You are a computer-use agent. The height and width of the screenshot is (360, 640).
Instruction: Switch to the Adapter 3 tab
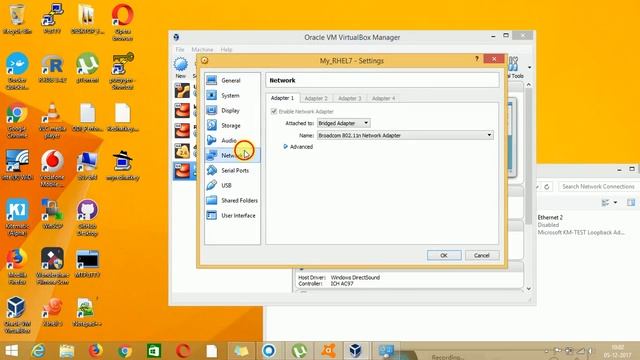tap(349, 98)
